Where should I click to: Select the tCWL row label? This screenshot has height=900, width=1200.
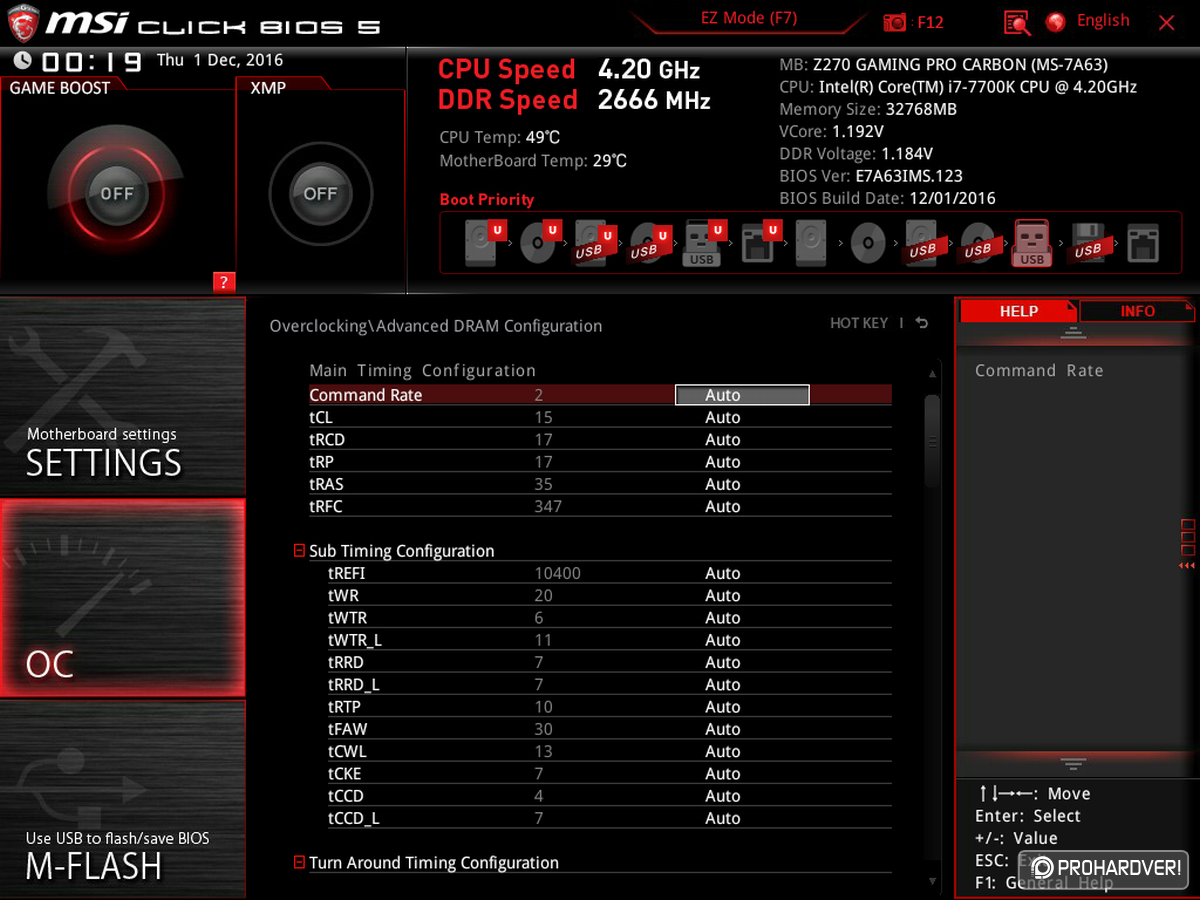pyautogui.click(x=347, y=751)
